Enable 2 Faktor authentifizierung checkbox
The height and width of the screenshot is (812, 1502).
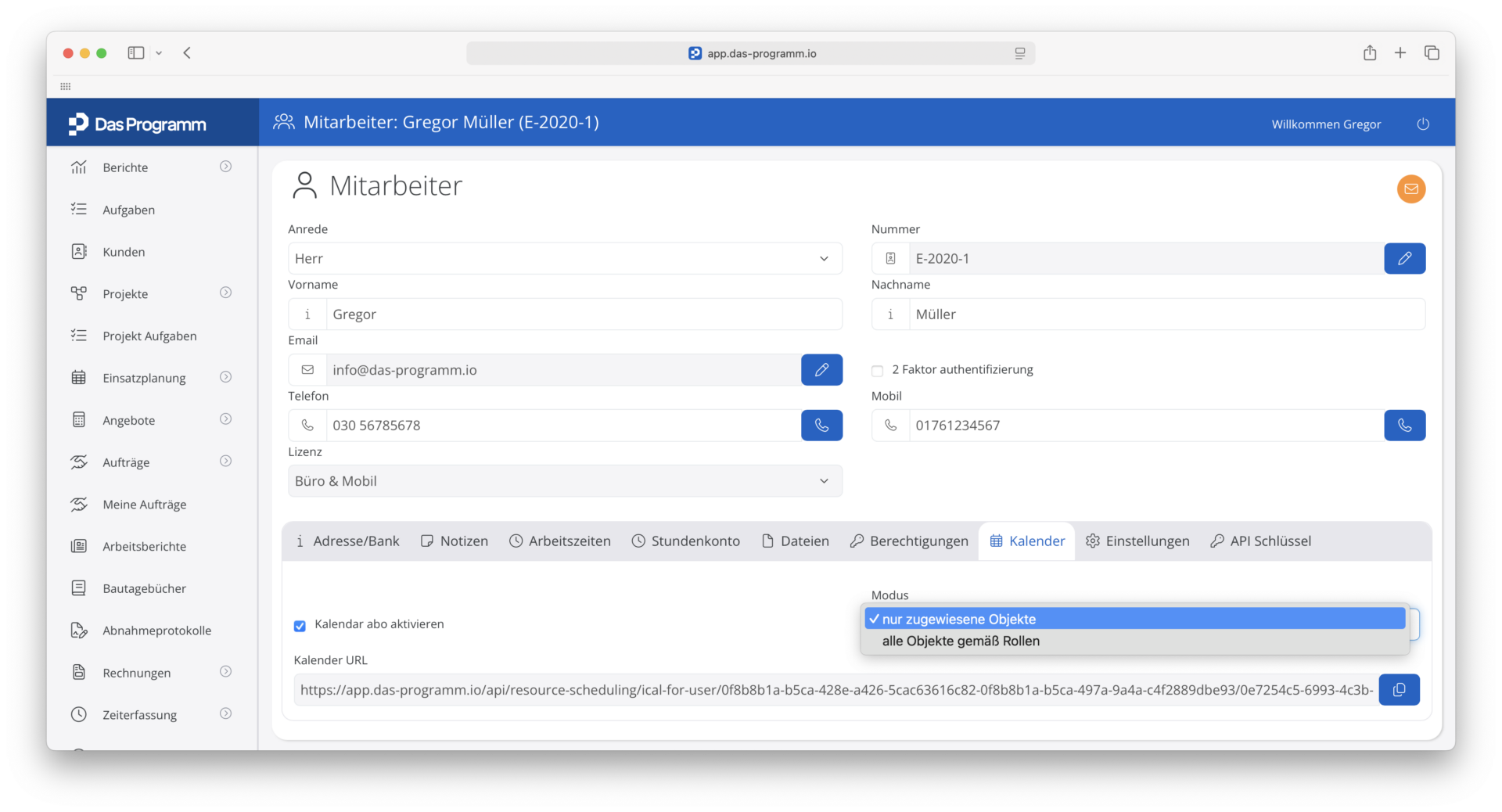coord(877,371)
